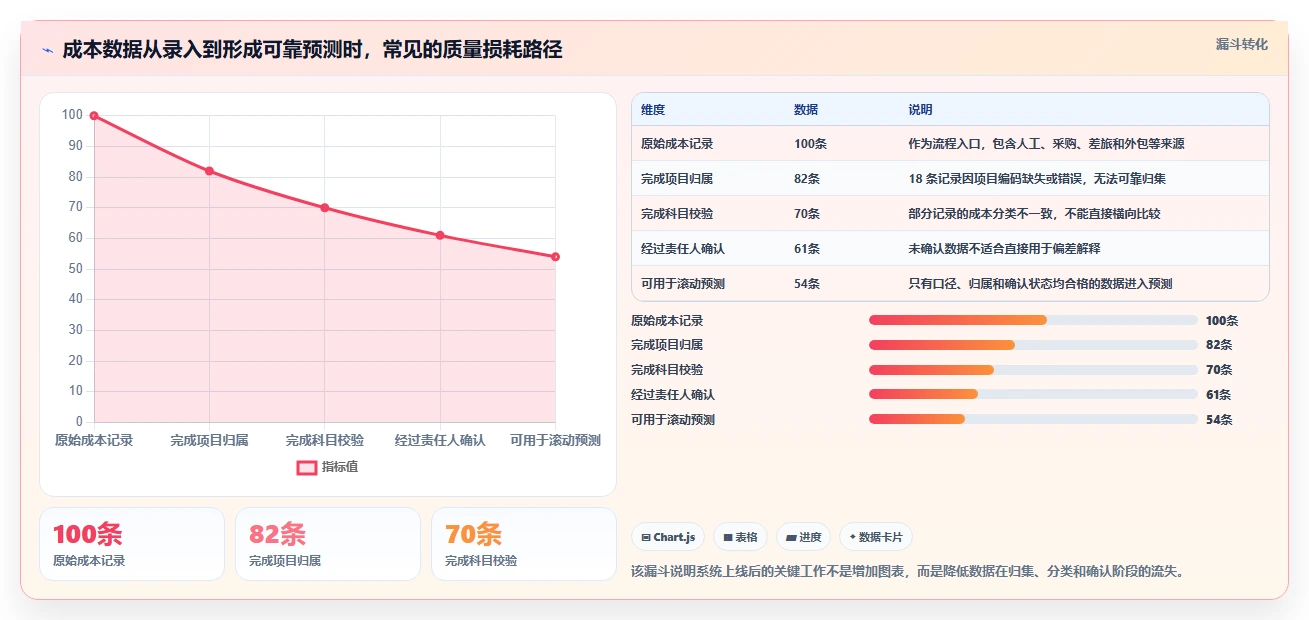The height and width of the screenshot is (620, 1309).
Task: Click the Chart.js tag
Action: tap(668, 537)
